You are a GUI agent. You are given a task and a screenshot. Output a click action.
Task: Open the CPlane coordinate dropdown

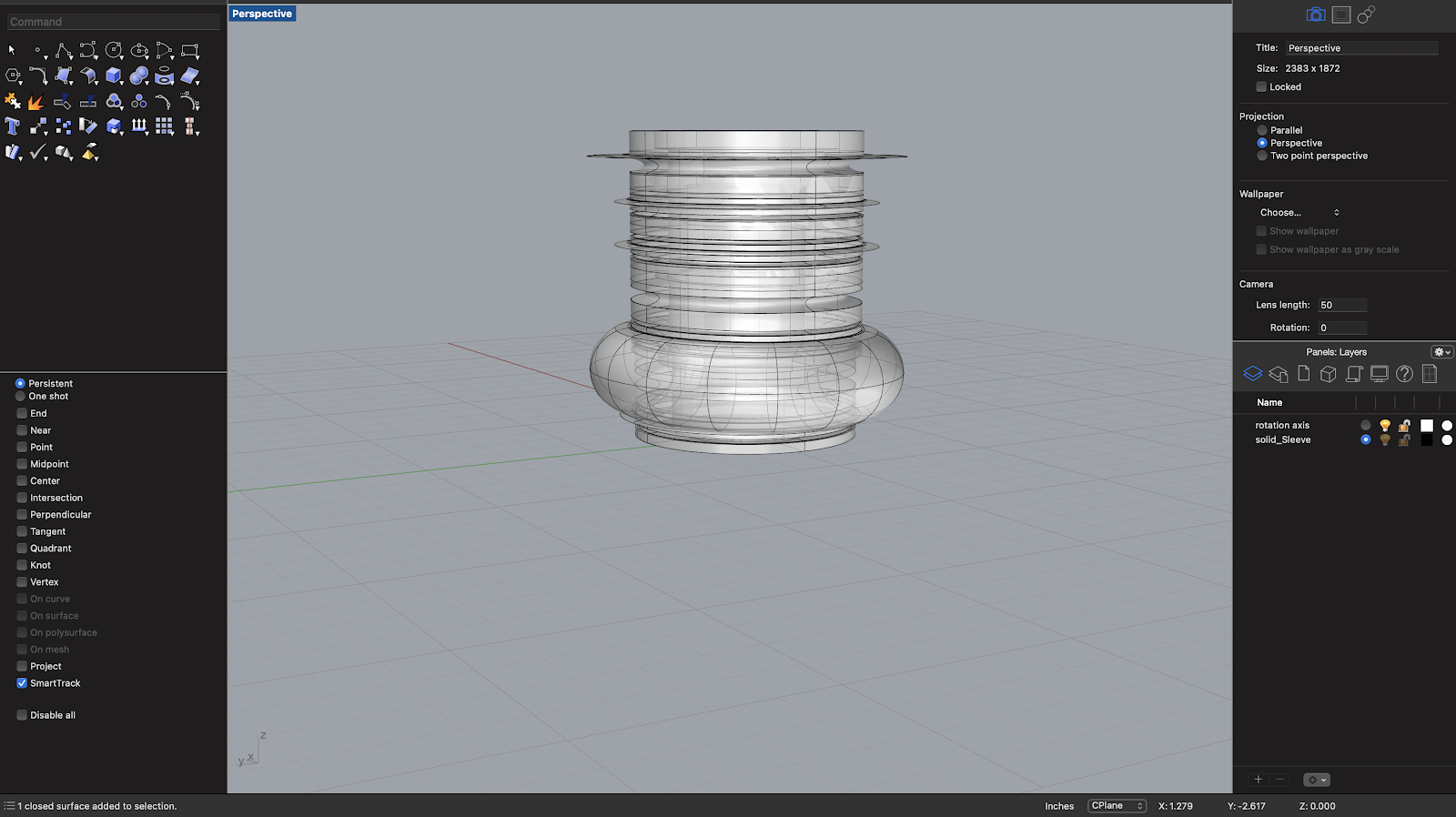(x=1117, y=806)
